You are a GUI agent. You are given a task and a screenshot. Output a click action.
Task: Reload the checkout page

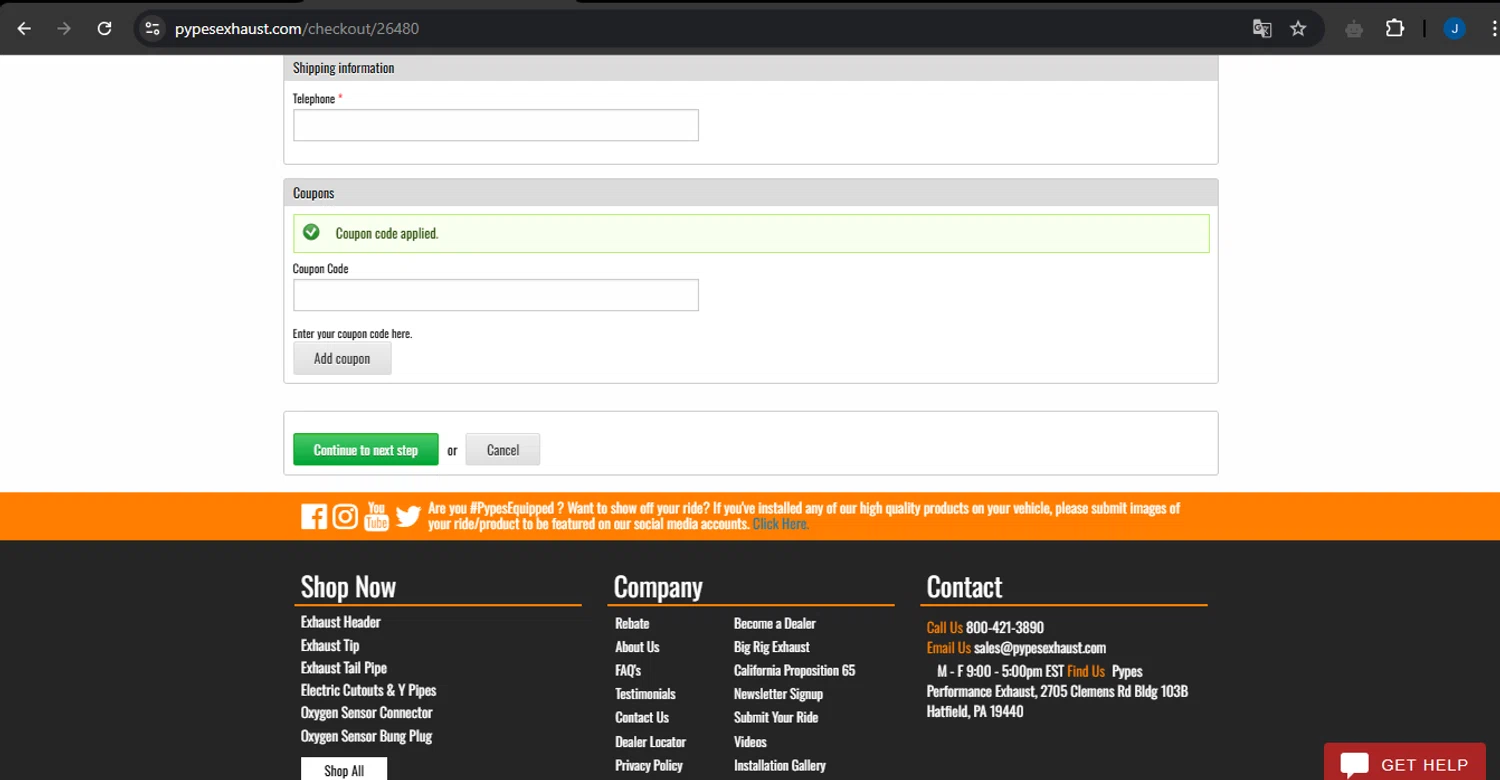(x=104, y=29)
